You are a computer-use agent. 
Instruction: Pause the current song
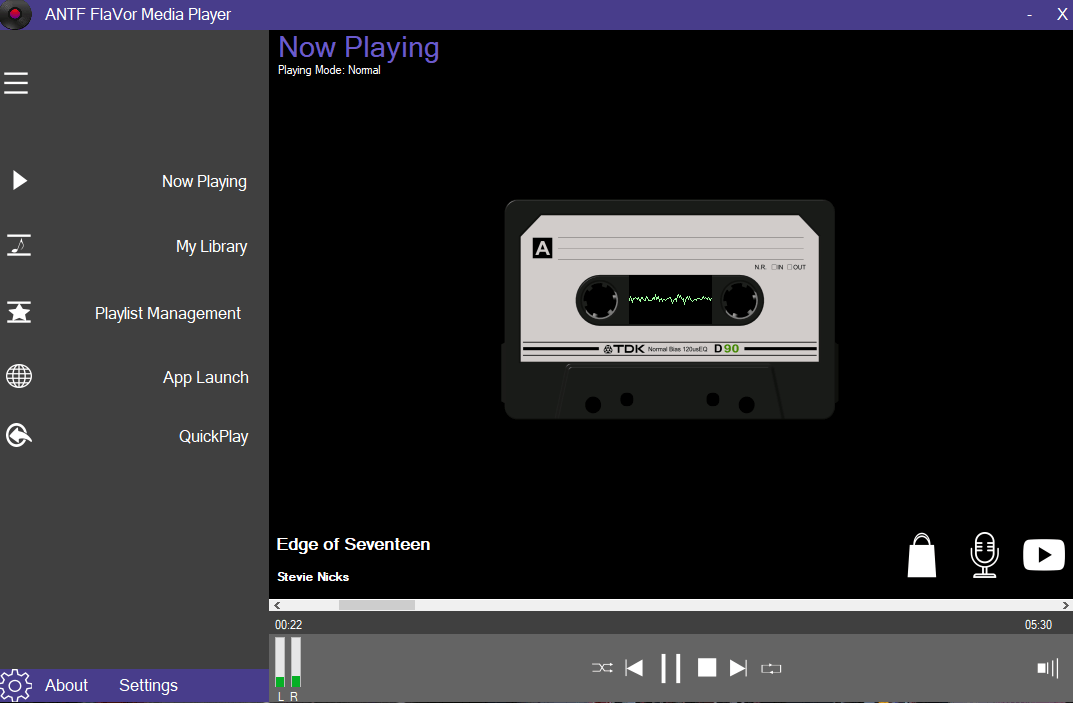(x=671, y=668)
